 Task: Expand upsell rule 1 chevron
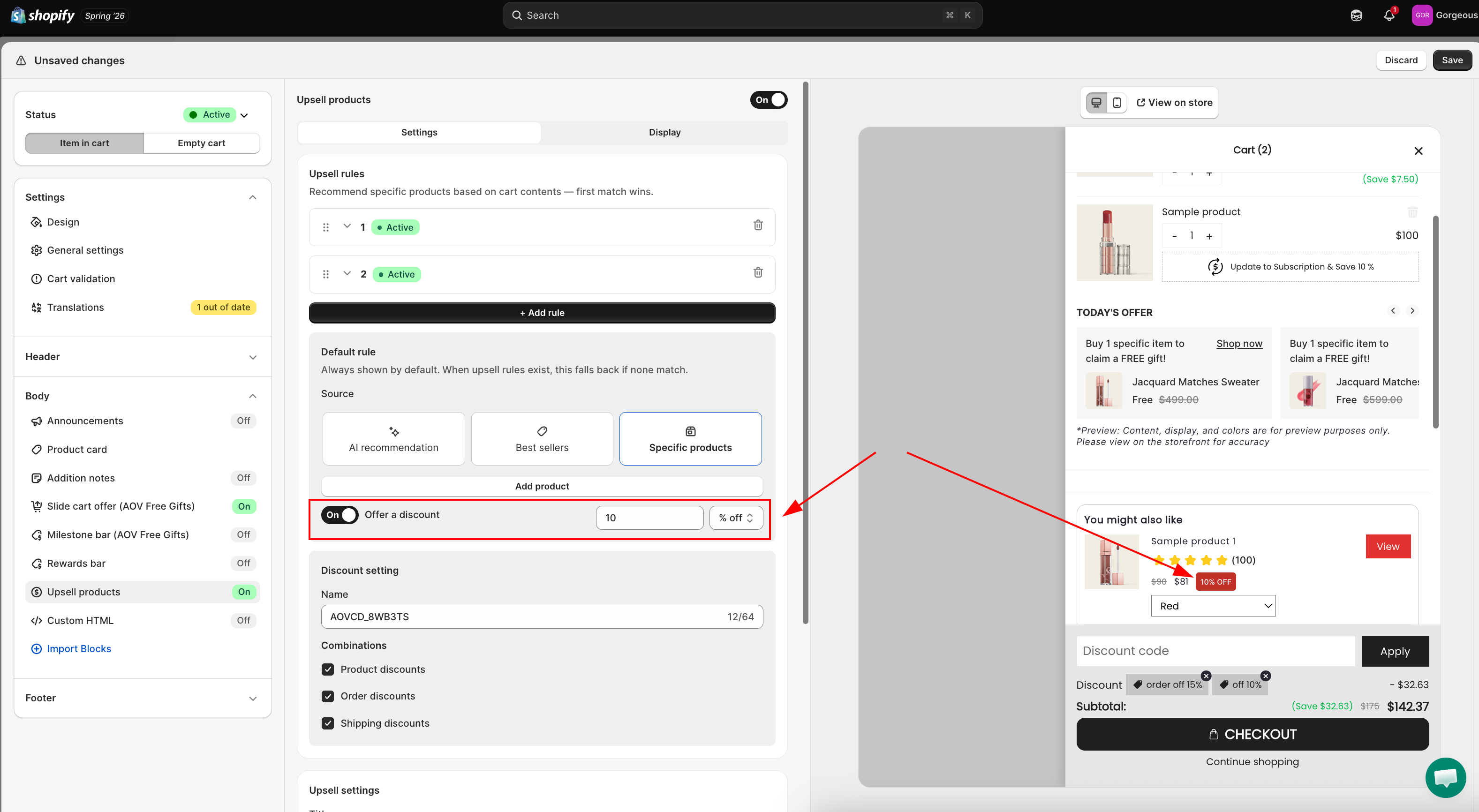[347, 226]
